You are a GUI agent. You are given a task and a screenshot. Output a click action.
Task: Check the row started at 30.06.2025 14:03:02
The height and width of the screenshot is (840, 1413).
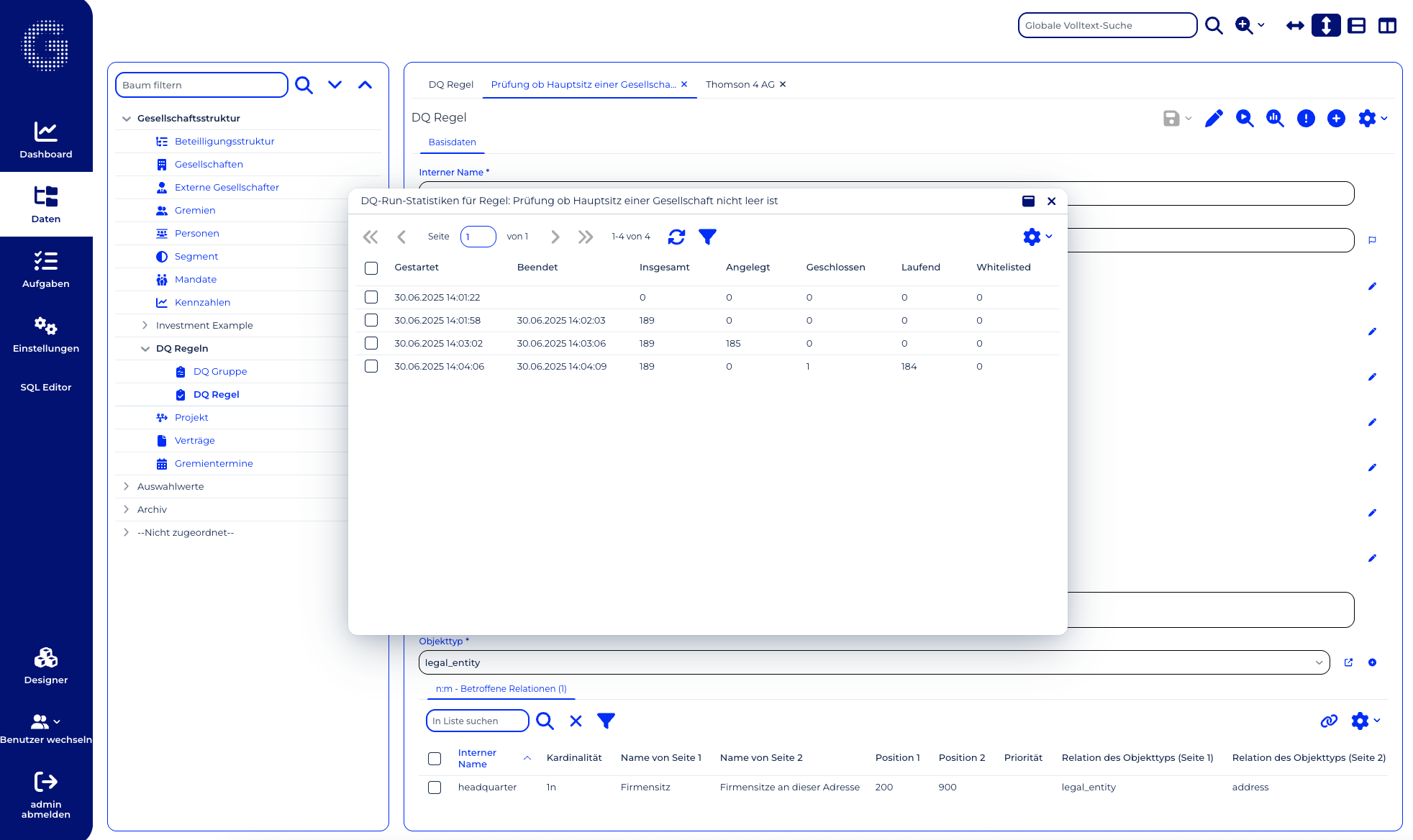tap(371, 343)
